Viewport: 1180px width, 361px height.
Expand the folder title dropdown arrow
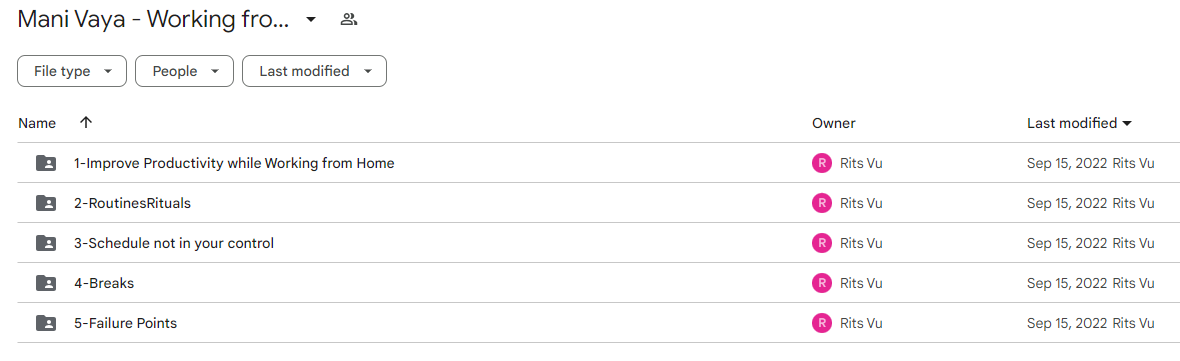coord(311,20)
